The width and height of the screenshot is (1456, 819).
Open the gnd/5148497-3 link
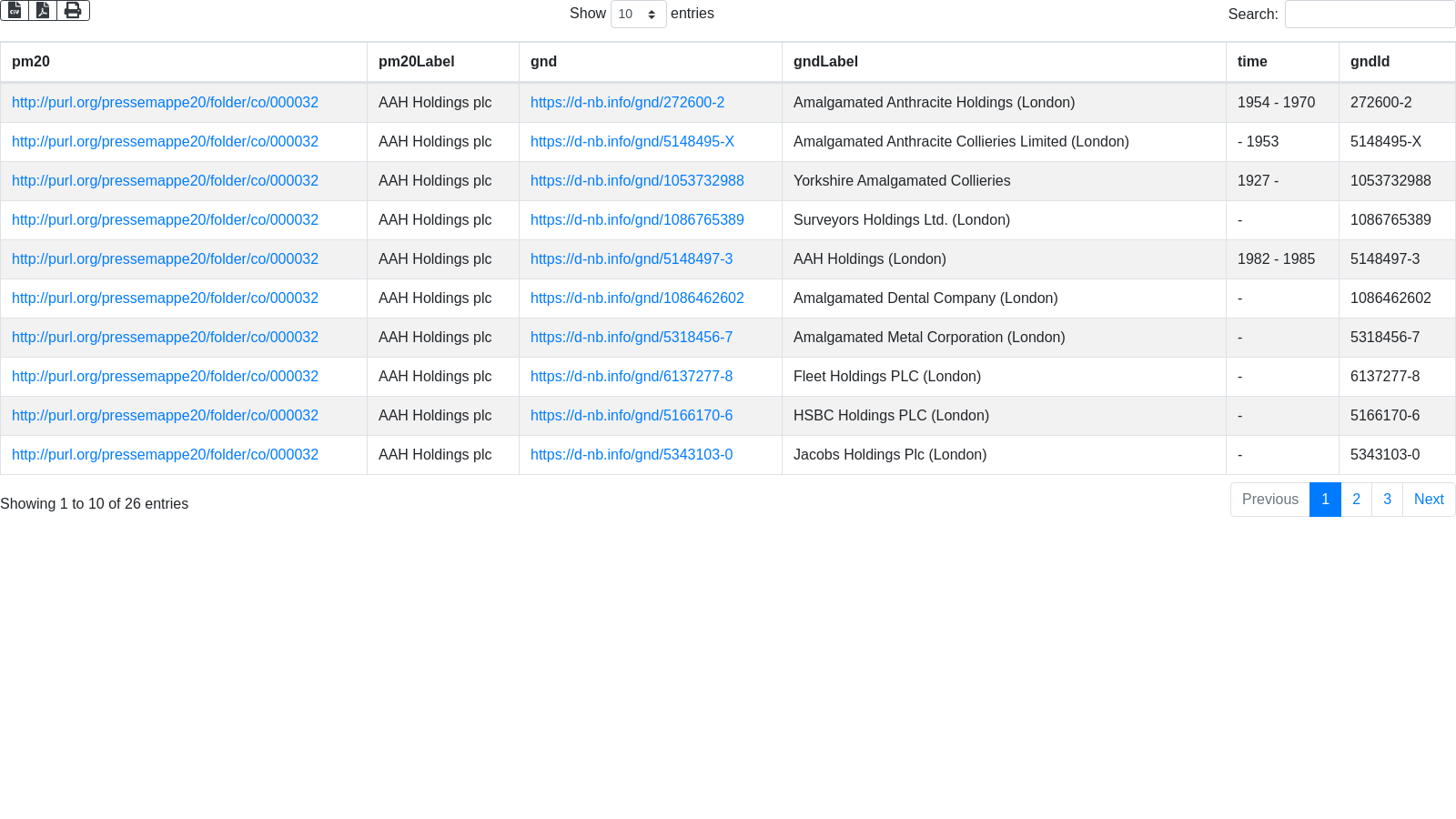[x=632, y=259]
